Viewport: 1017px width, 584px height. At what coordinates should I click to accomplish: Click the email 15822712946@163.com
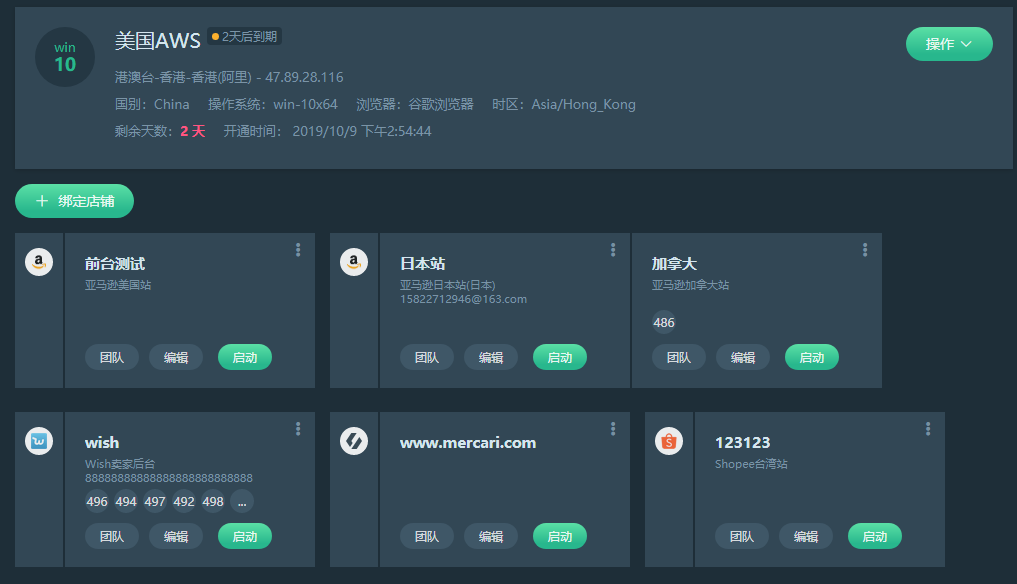coord(463,299)
